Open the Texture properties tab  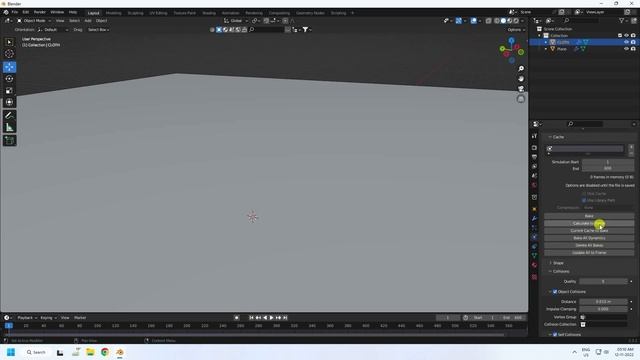click(x=534, y=277)
